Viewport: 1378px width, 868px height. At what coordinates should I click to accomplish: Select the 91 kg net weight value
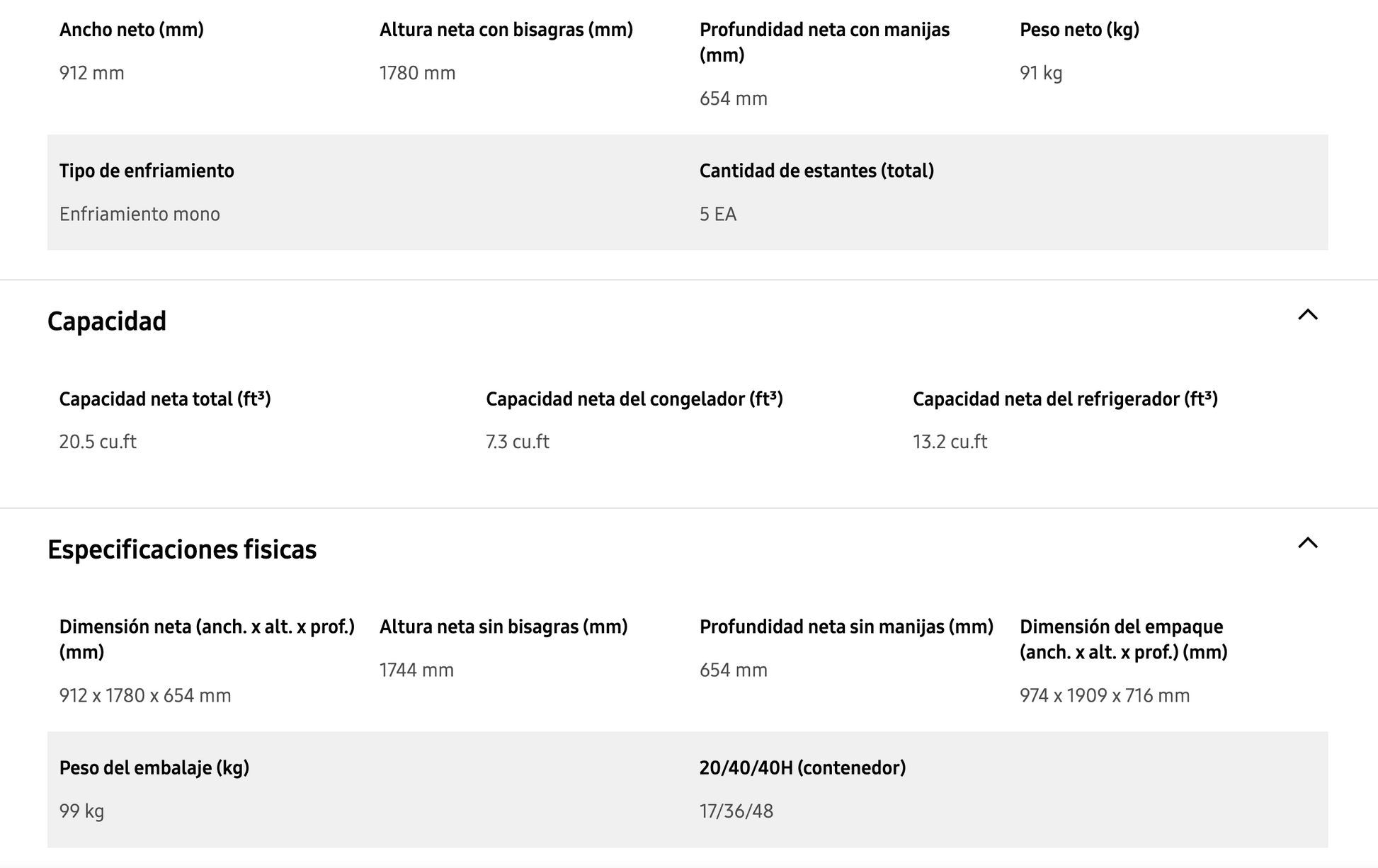point(1041,73)
